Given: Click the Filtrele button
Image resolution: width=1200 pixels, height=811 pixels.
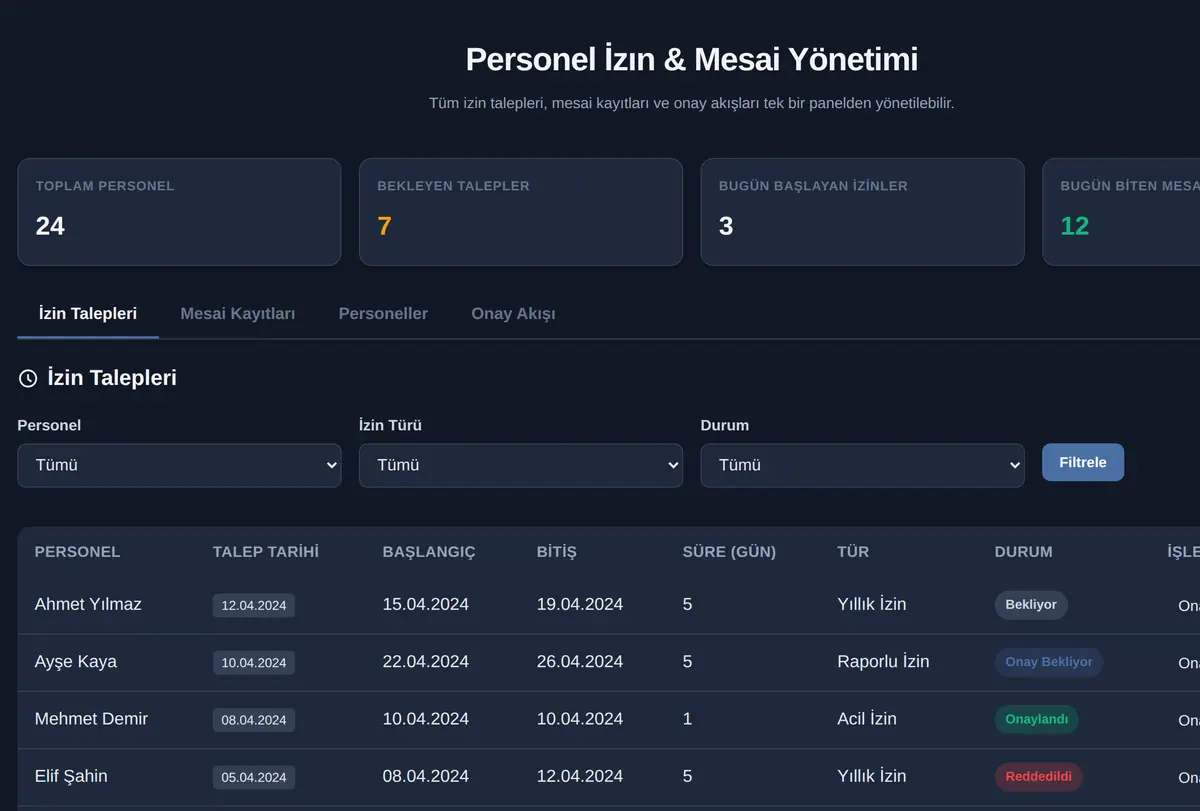Looking at the screenshot, I should click(1083, 462).
